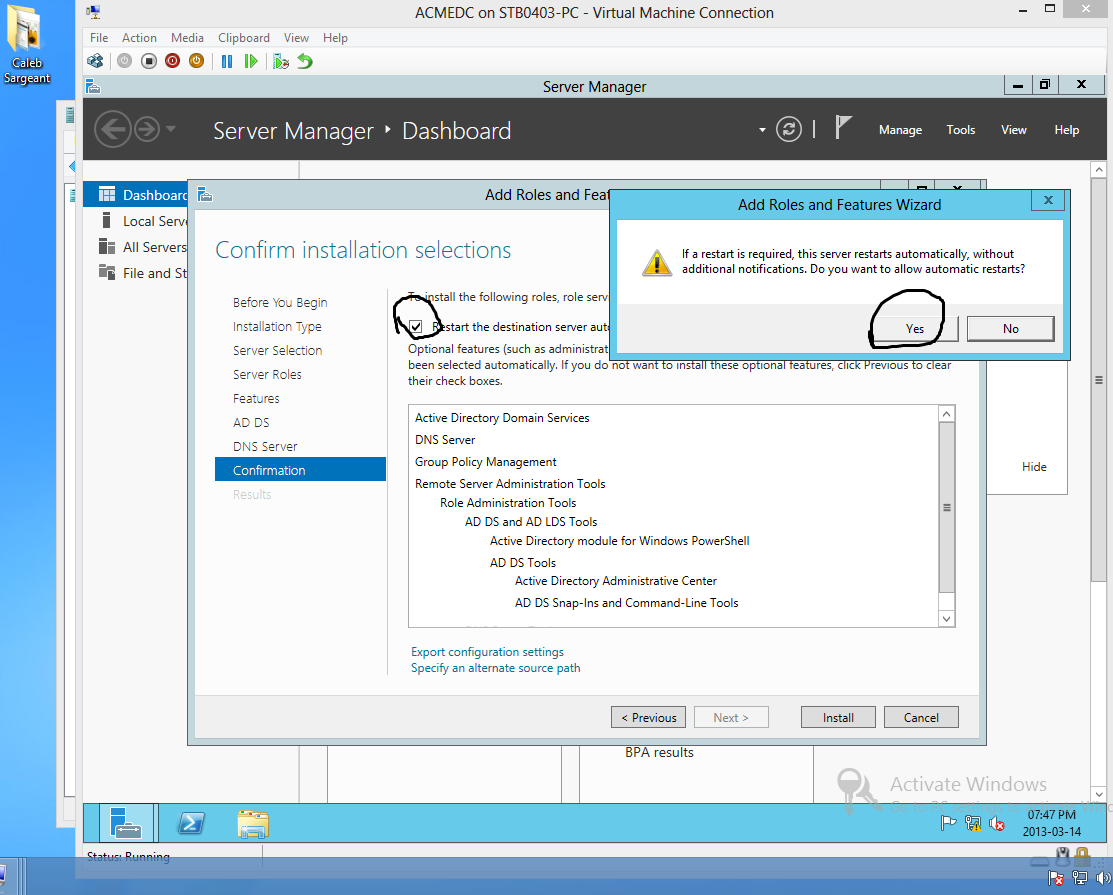The height and width of the screenshot is (895, 1113).
Task: Click the muted speaker icon in guest tray
Action: 997,823
